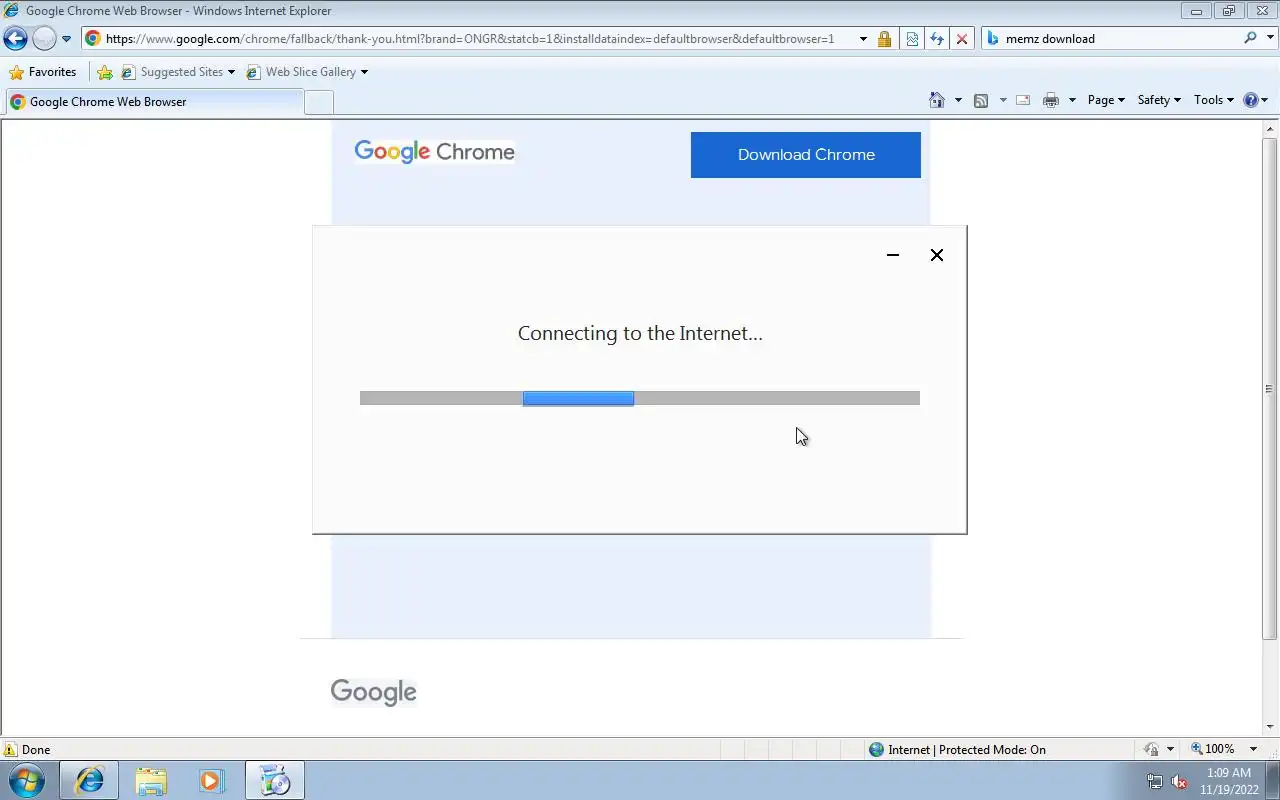Click the security lock icon
The image size is (1280, 800).
(x=884, y=39)
